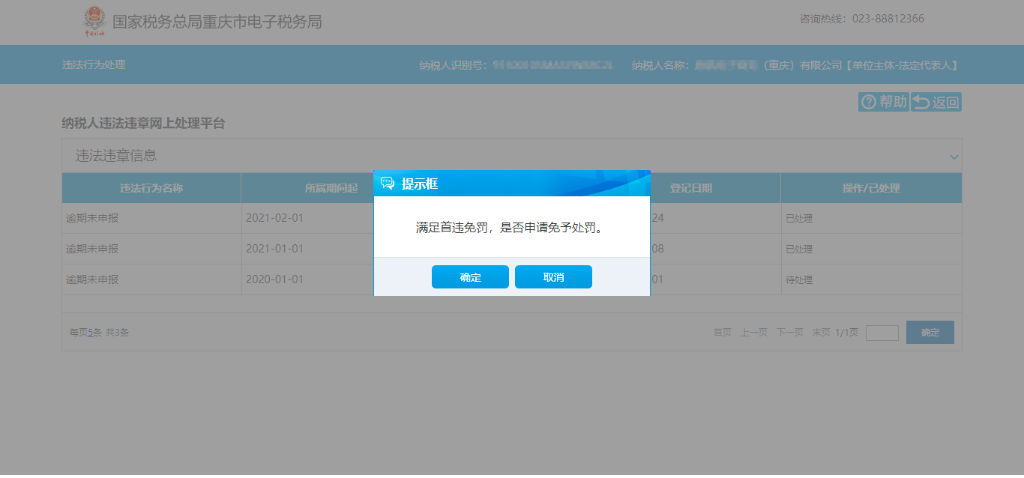Open 帮助 help button
The image size is (1024, 478).
[x=883, y=102]
